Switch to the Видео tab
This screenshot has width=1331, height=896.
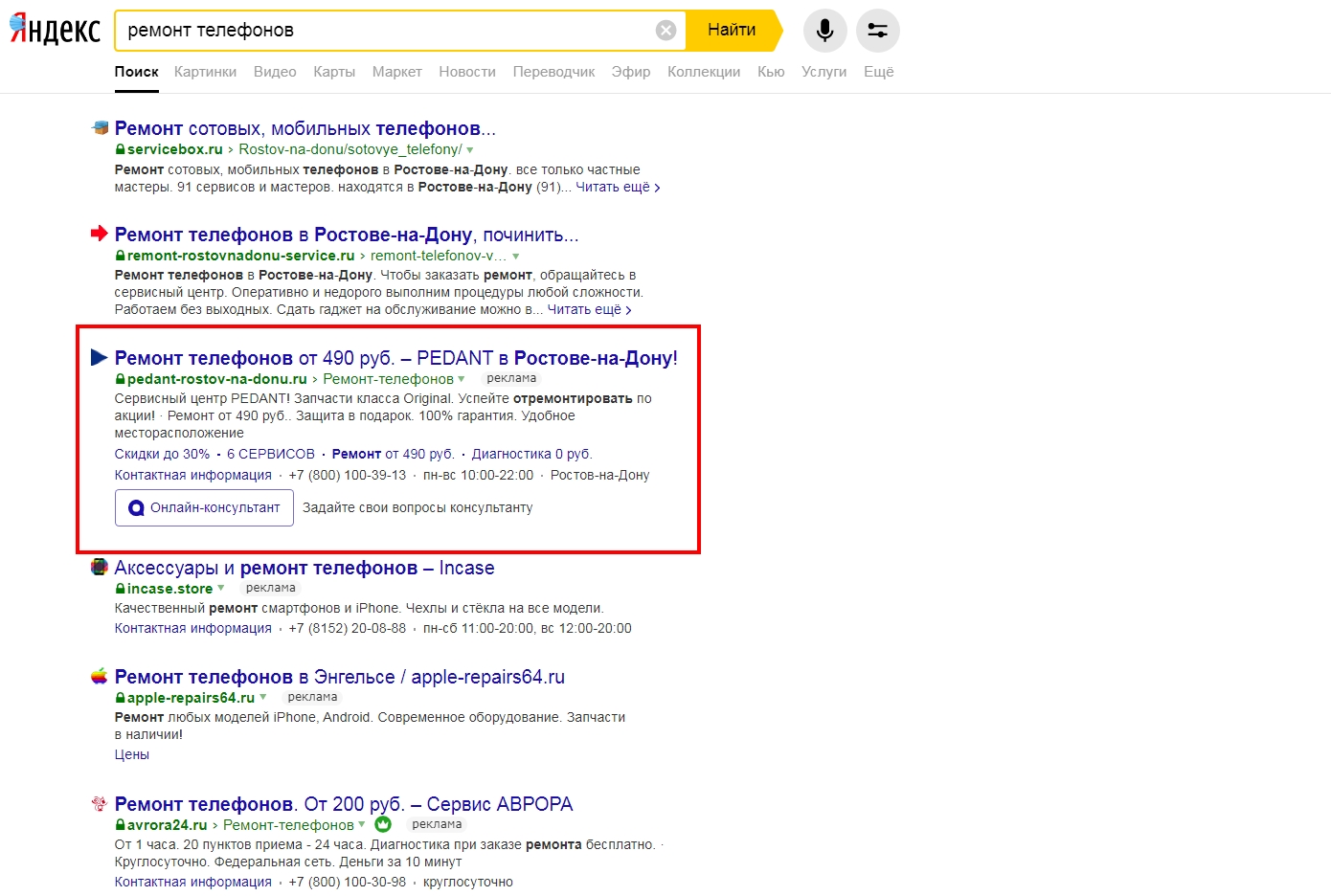pos(275,72)
